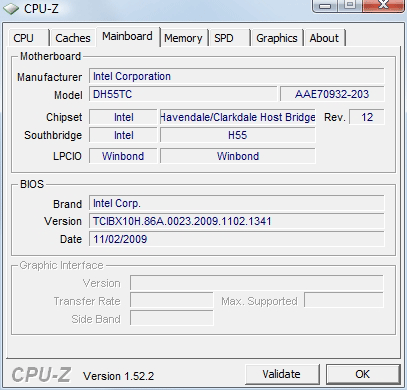Switch to the Graphics tab
This screenshot has width=407, height=390.
coord(277,38)
